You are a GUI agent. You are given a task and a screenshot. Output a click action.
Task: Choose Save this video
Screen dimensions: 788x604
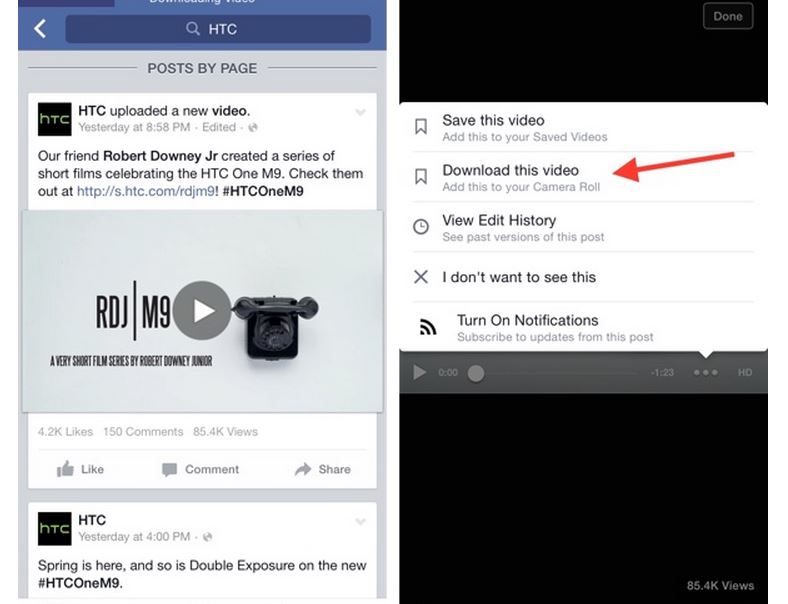coord(583,128)
